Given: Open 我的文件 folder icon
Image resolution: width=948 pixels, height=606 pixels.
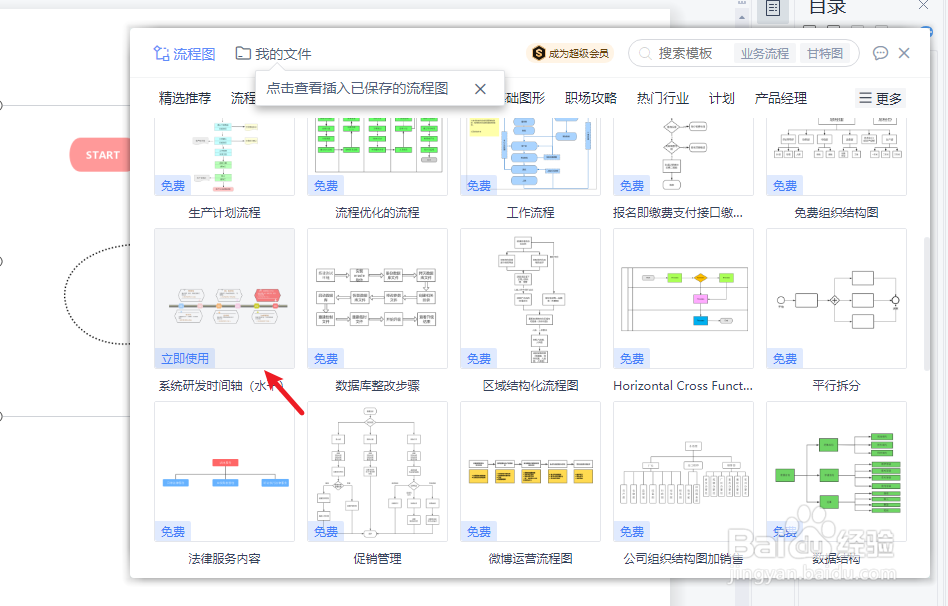Looking at the screenshot, I should 242,52.
